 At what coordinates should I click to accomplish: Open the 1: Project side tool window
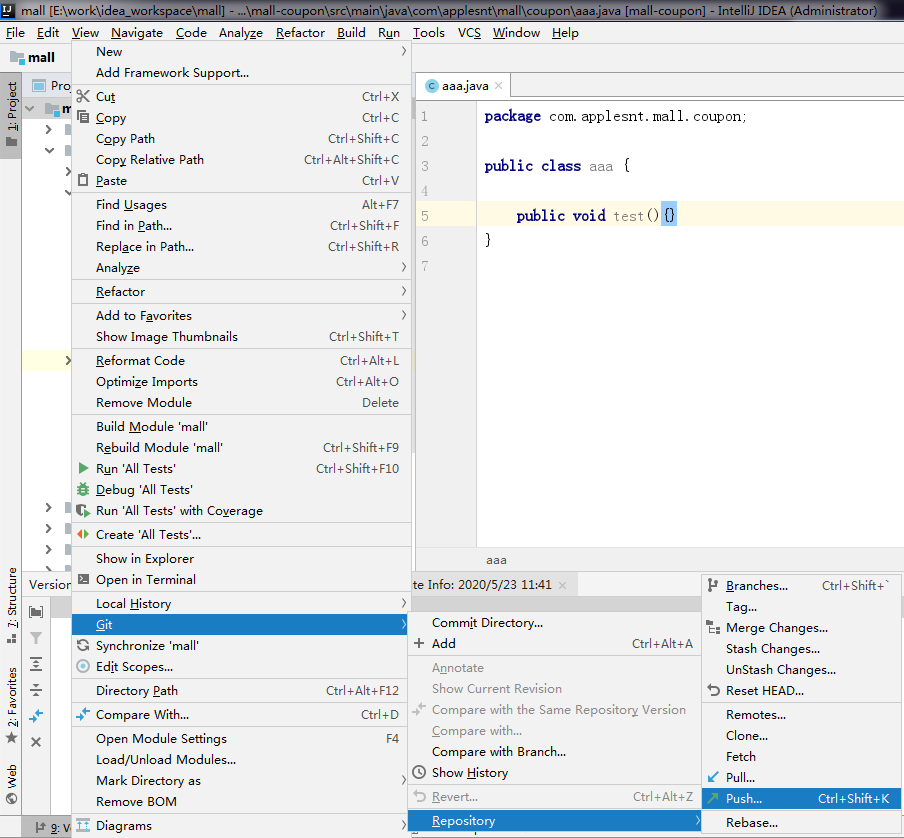coord(12,114)
